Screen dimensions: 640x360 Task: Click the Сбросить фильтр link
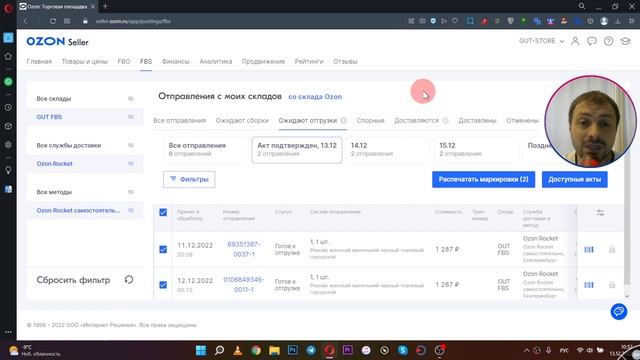point(73,280)
